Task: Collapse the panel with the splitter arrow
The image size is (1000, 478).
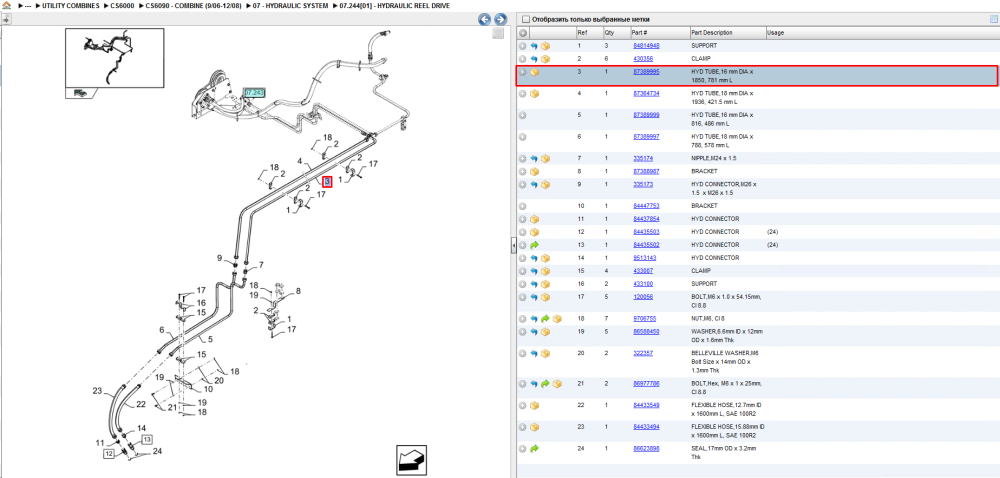Action: pos(513,245)
